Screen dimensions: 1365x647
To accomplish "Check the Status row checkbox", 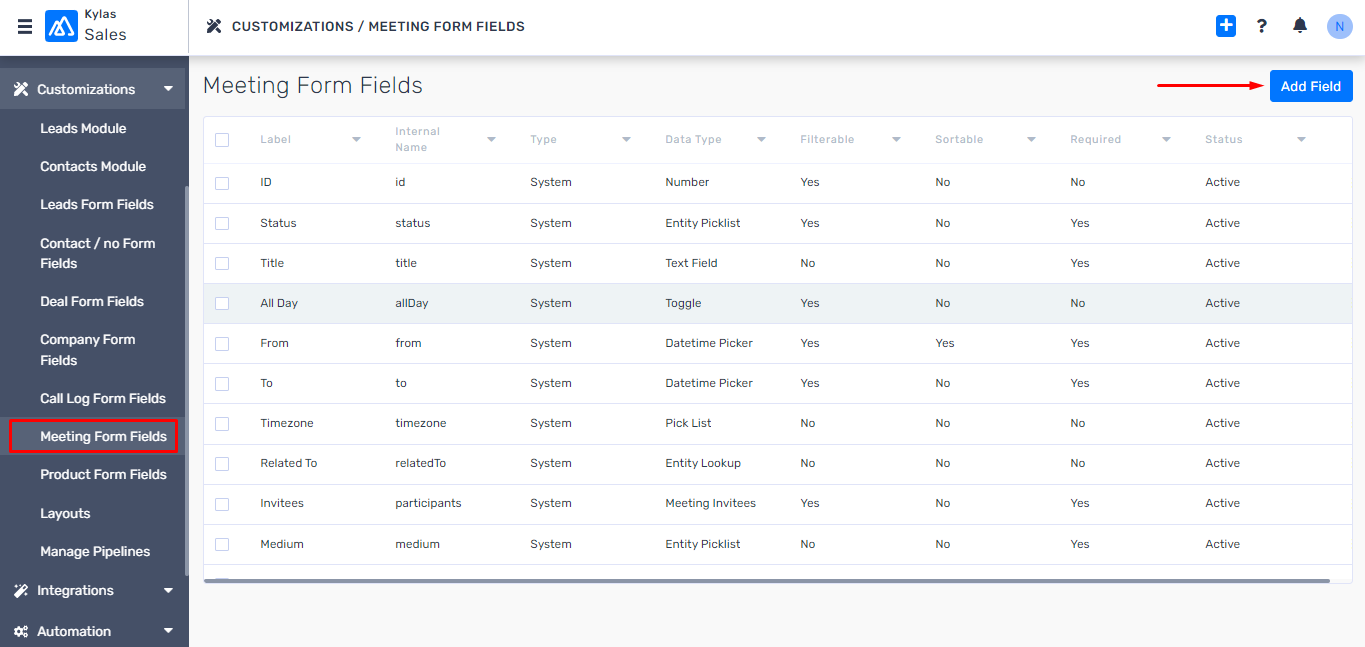I will pos(222,223).
